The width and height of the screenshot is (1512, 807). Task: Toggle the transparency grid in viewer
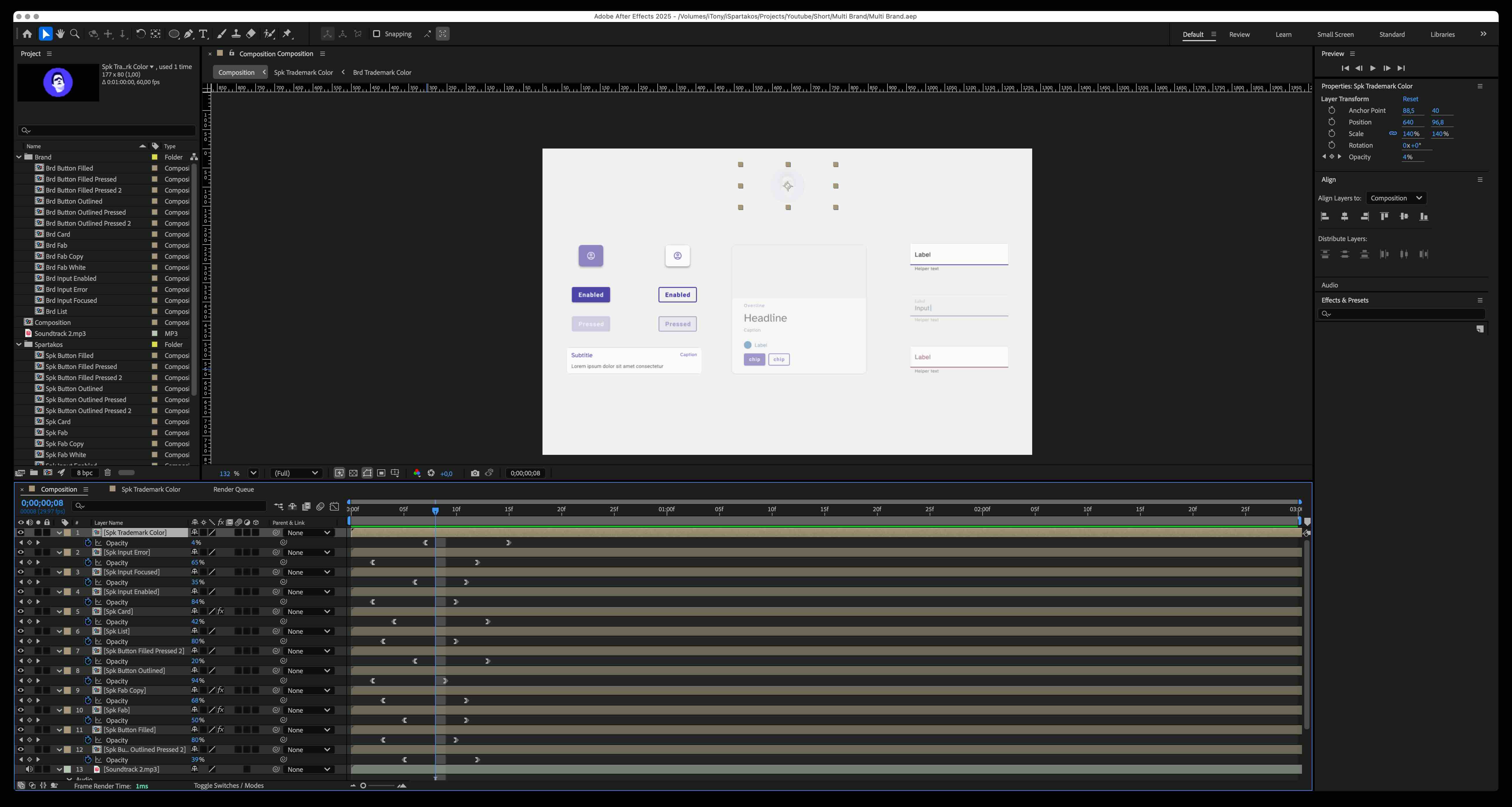[353, 473]
